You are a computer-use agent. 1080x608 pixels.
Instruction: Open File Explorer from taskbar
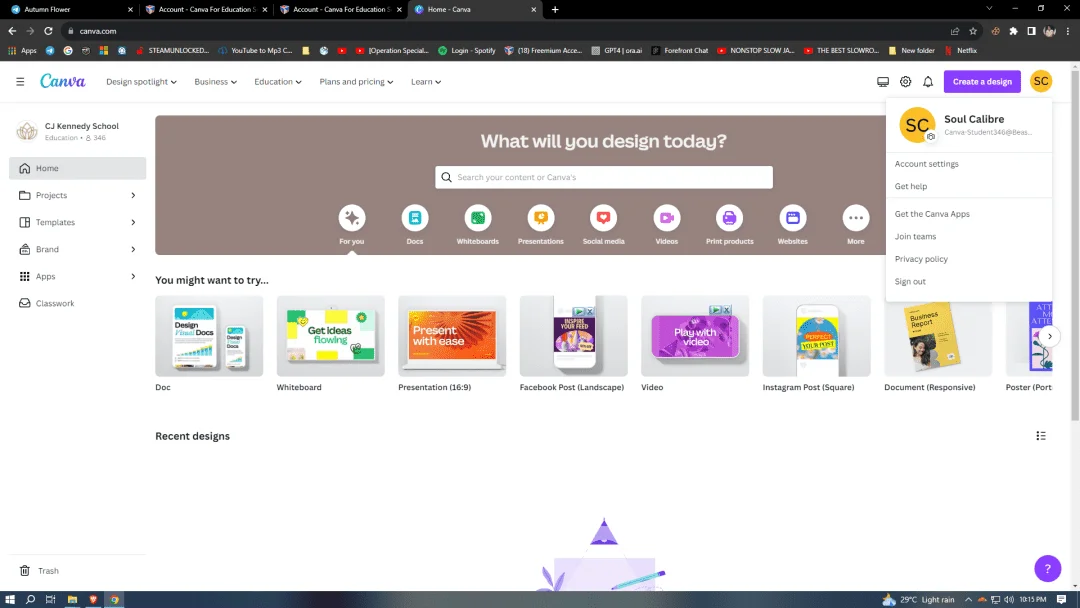72,599
